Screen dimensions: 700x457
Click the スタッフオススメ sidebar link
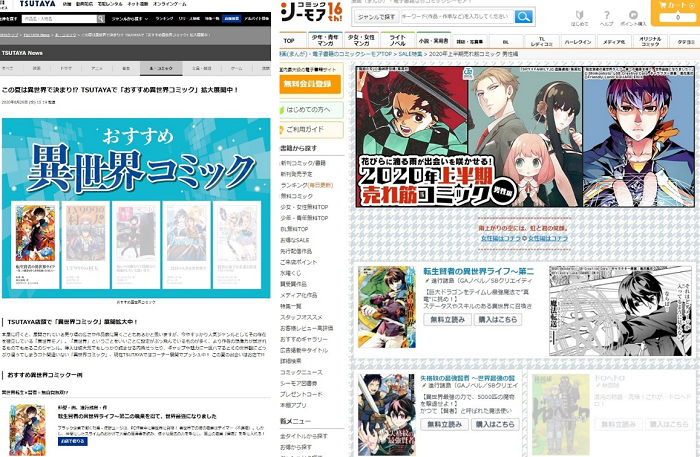pos(301,317)
